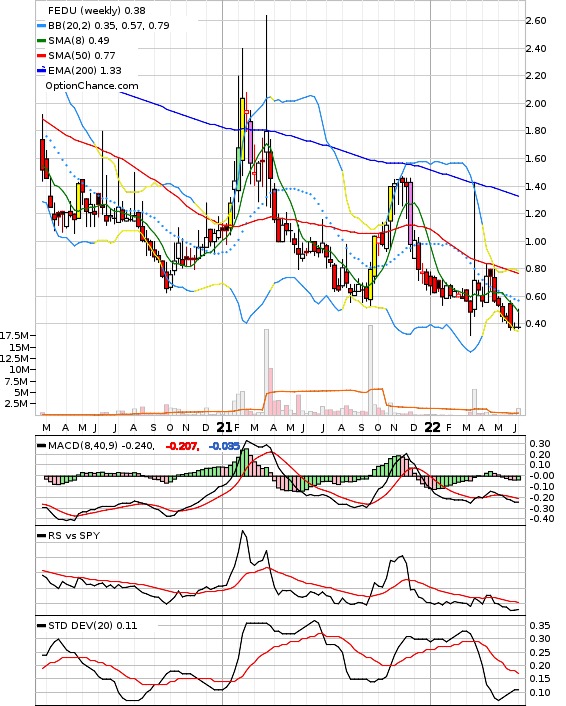Click the MACD(8,40,9) indicator label
Screen dimensions: 566x706
pos(83,446)
